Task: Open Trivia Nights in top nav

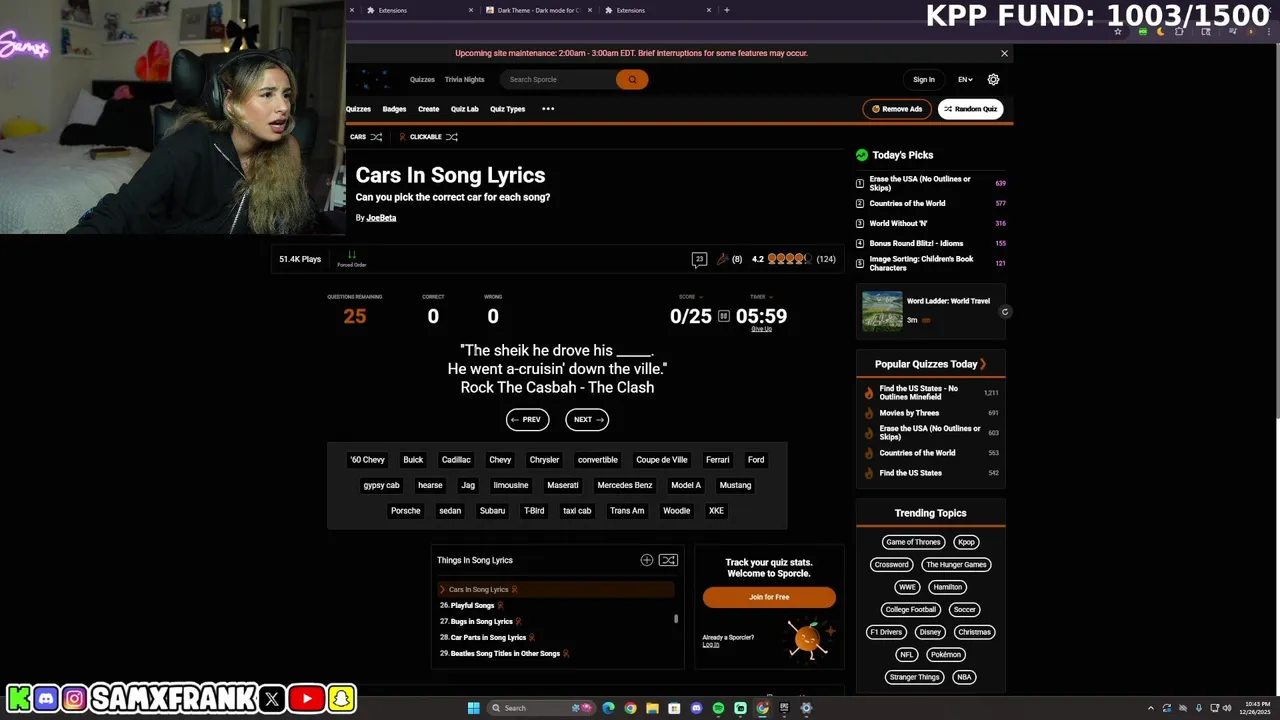Action: [x=464, y=79]
